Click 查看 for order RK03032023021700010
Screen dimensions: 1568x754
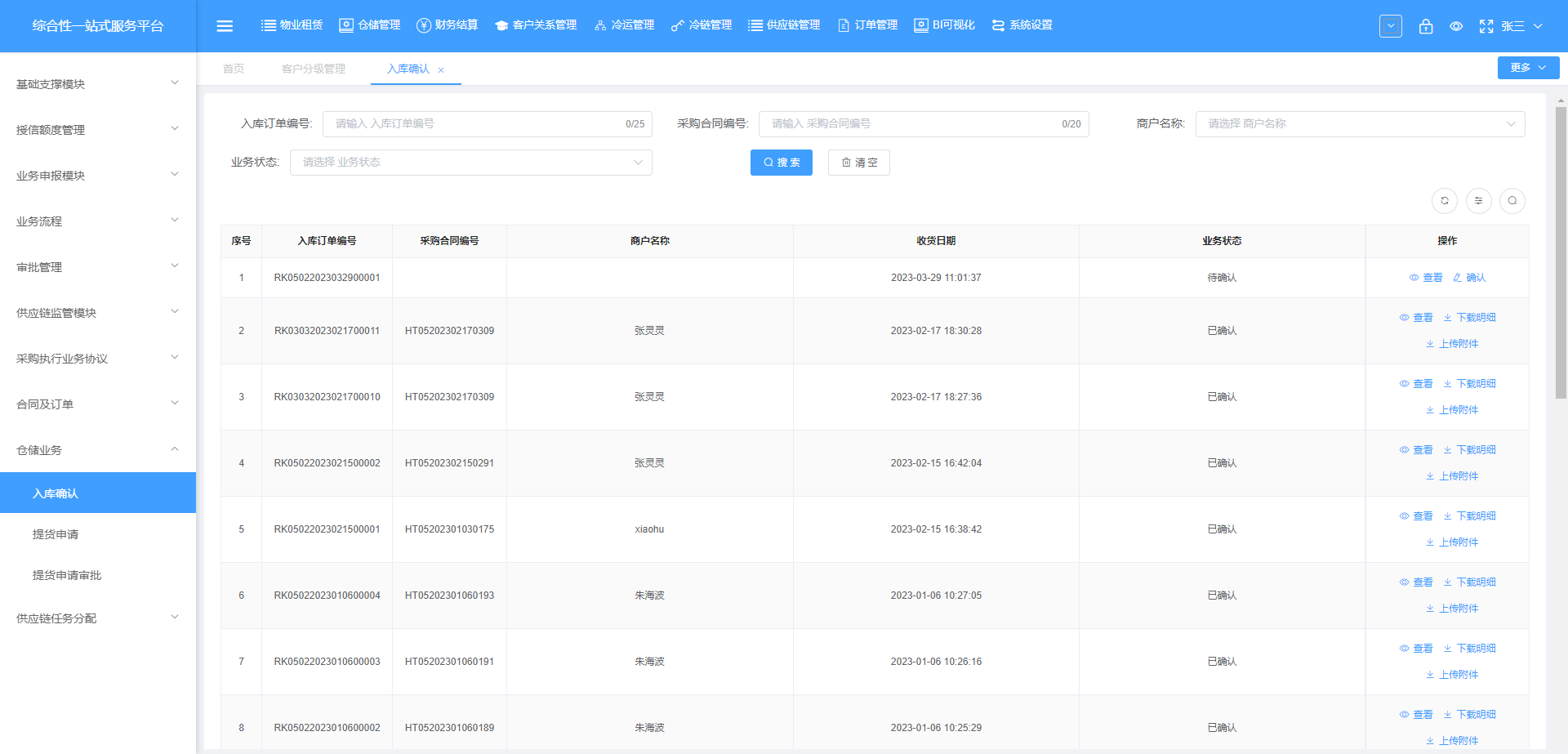[x=1416, y=384]
